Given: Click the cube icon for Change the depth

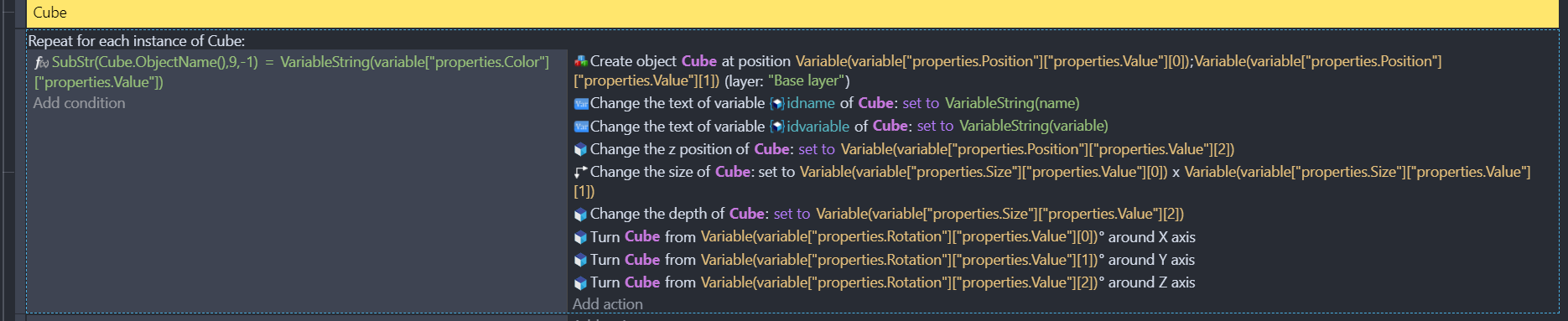Looking at the screenshot, I should point(580,215).
